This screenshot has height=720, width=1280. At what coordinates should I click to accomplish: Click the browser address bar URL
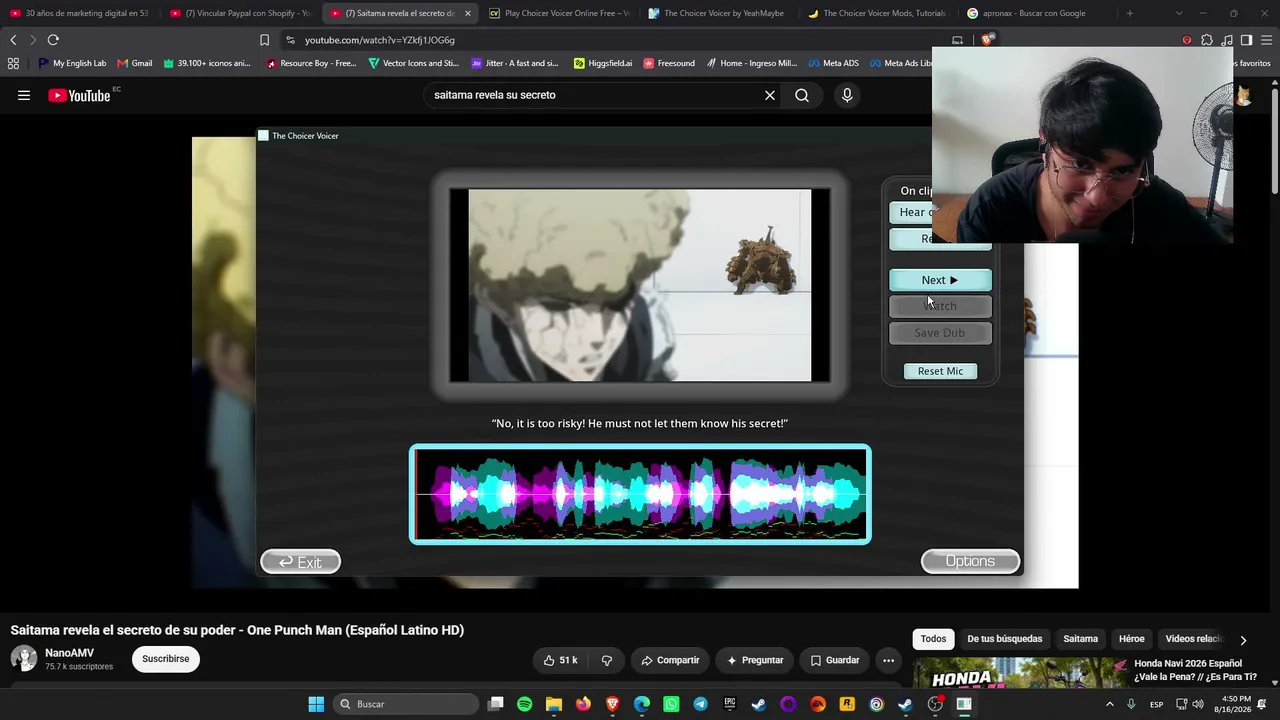click(x=379, y=40)
